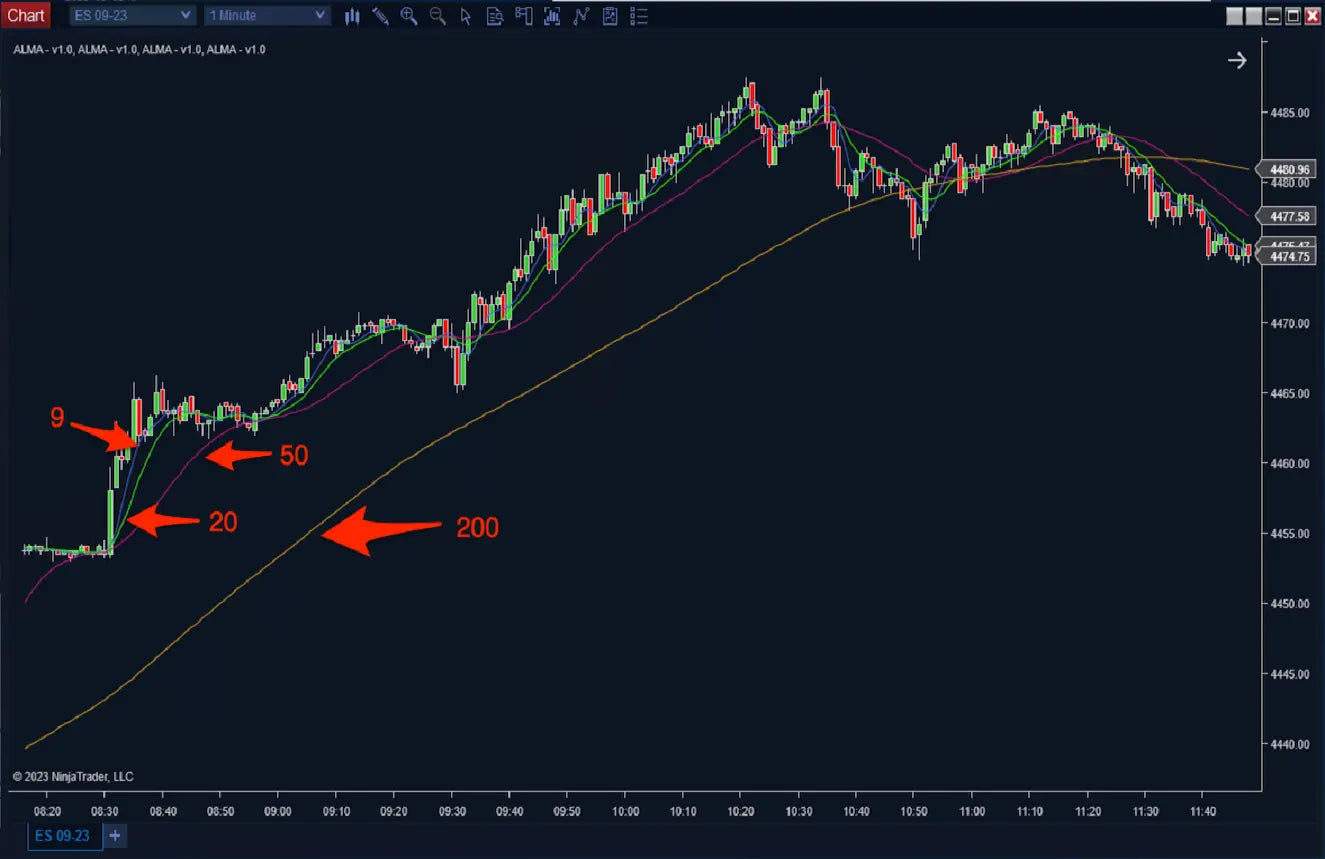Select the drawing tools pencil icon
The height and width of the screenshot is (859, 1325).
pos(380,16)
